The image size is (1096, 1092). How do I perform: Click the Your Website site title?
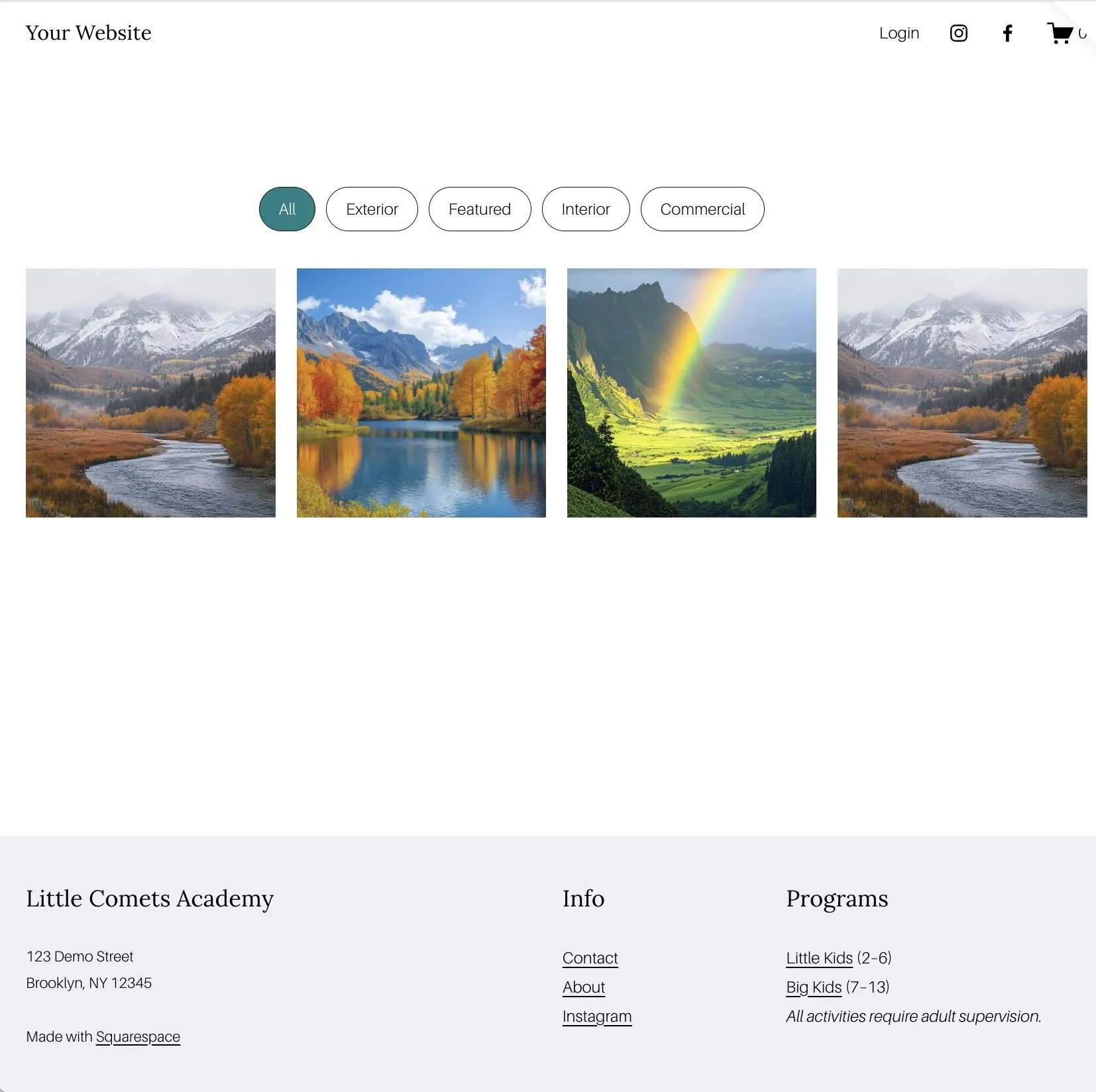click(x=88, y=32)
